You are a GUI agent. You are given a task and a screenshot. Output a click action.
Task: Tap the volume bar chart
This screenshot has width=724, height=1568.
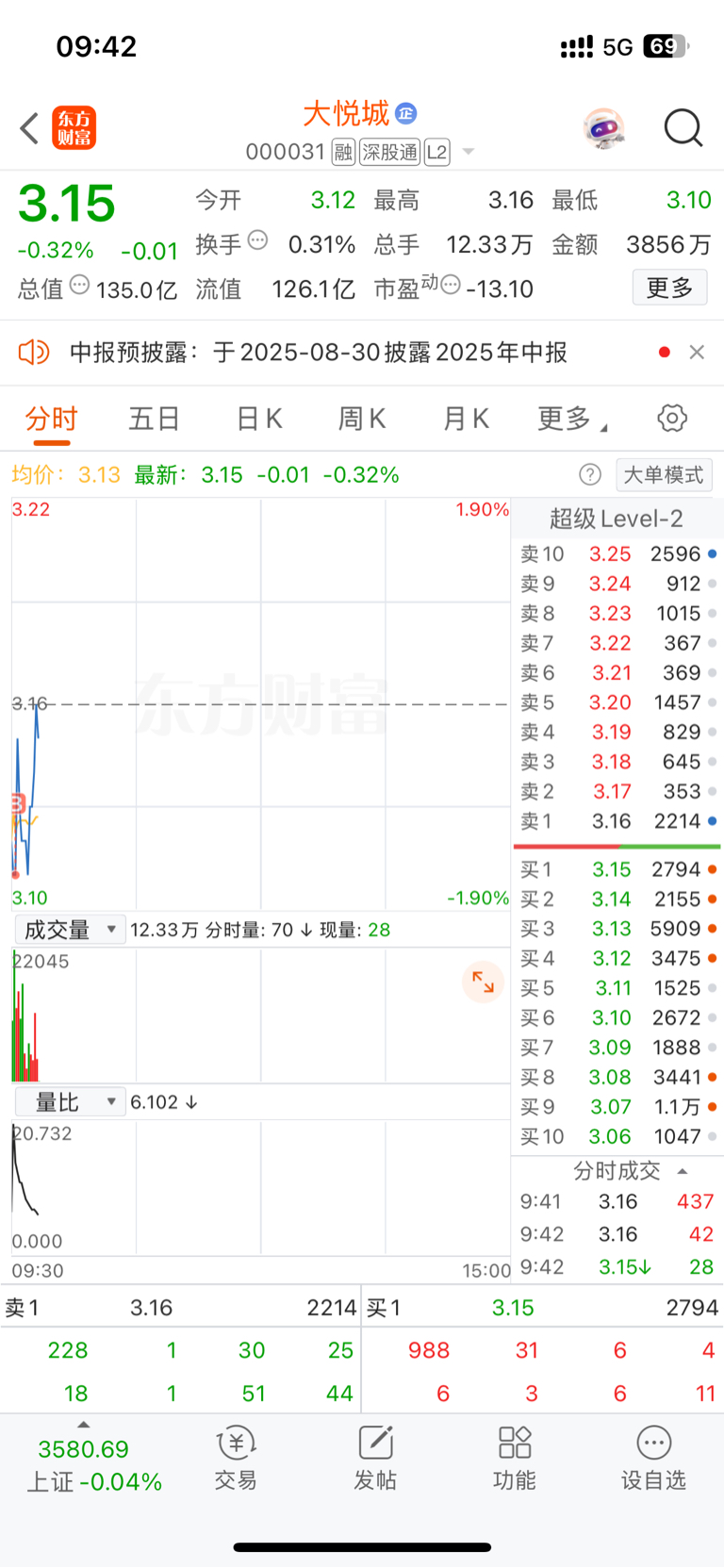point(261,1015)
